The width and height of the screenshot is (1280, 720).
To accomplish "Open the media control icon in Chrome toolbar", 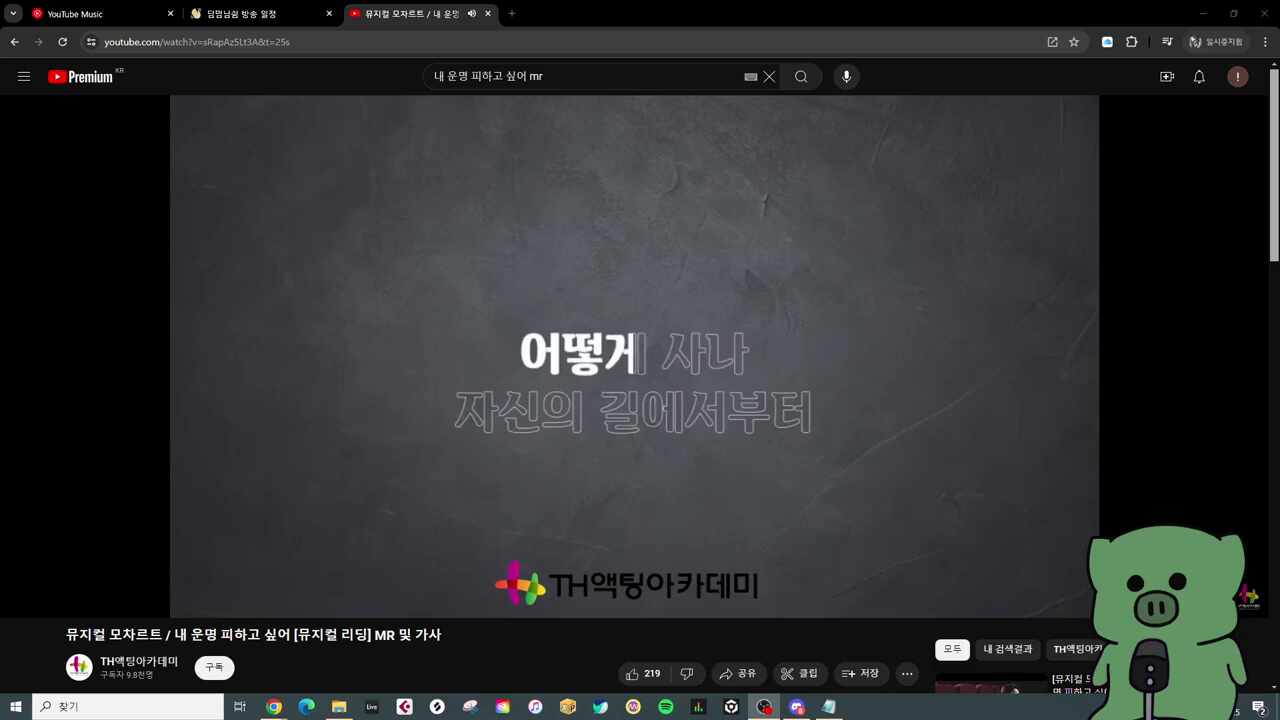I will [1167, 42].
